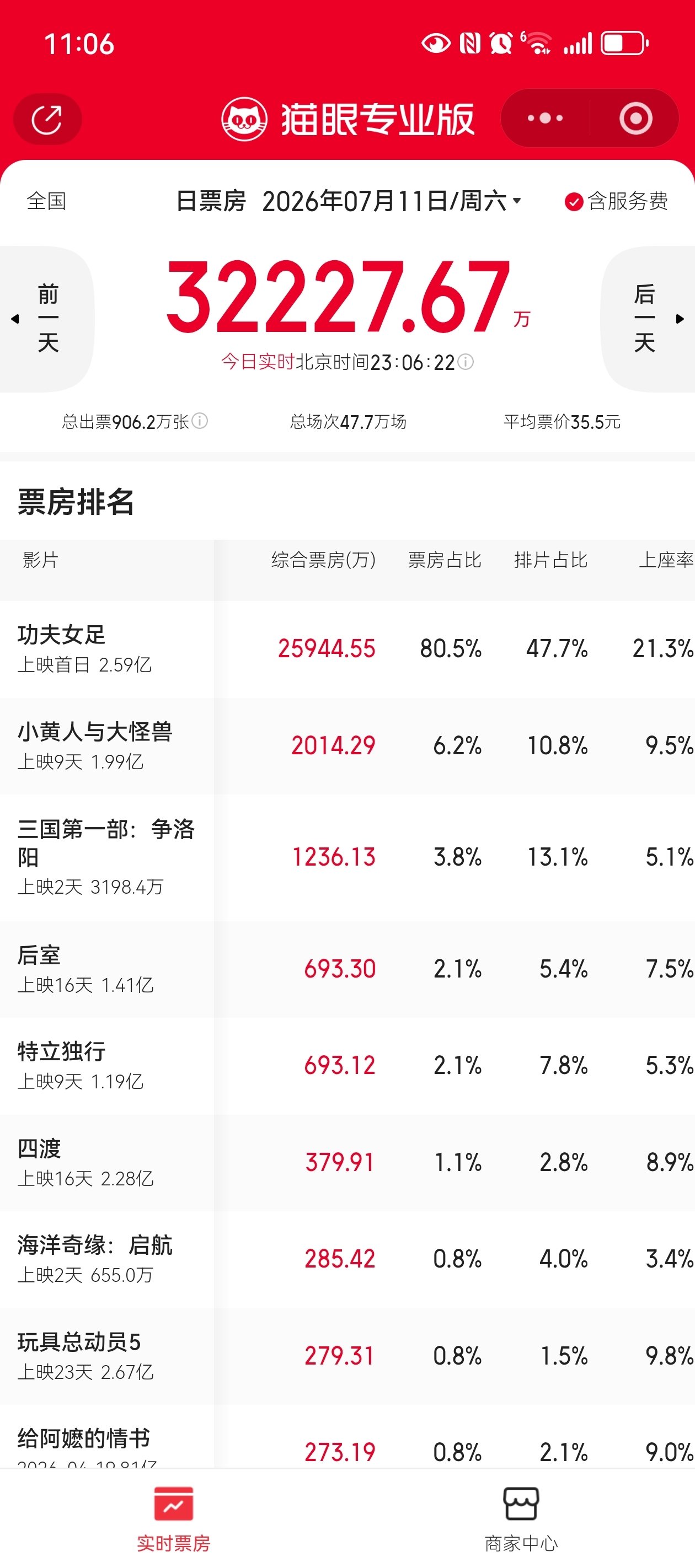Image resolution: width=695 pixels, height=1568 pixels.
Task: Tap info icon beside real-time Beijing time
Action: 466,362
